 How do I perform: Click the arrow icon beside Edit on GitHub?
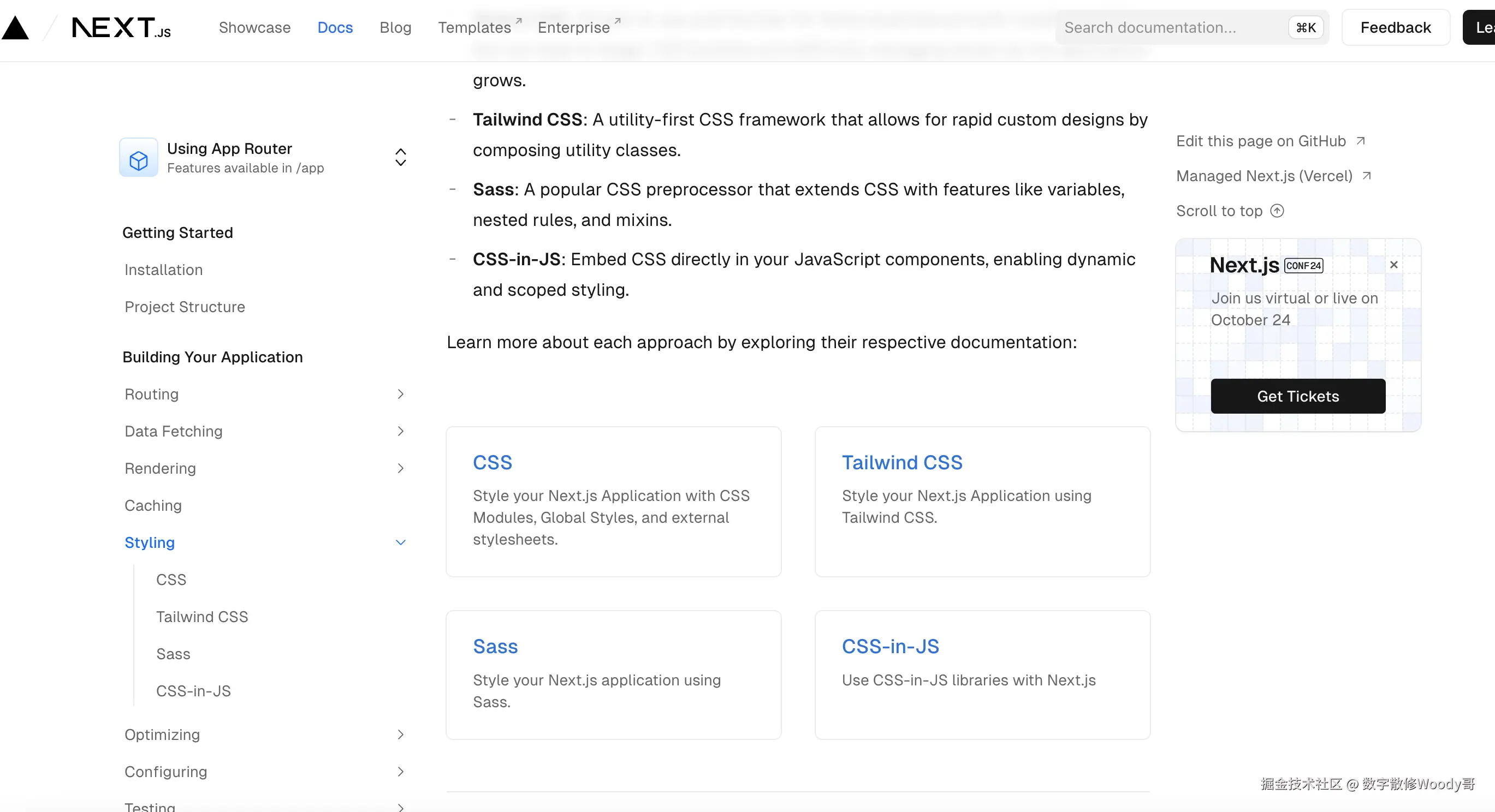pyautogui.click(x=1360, y=141)
